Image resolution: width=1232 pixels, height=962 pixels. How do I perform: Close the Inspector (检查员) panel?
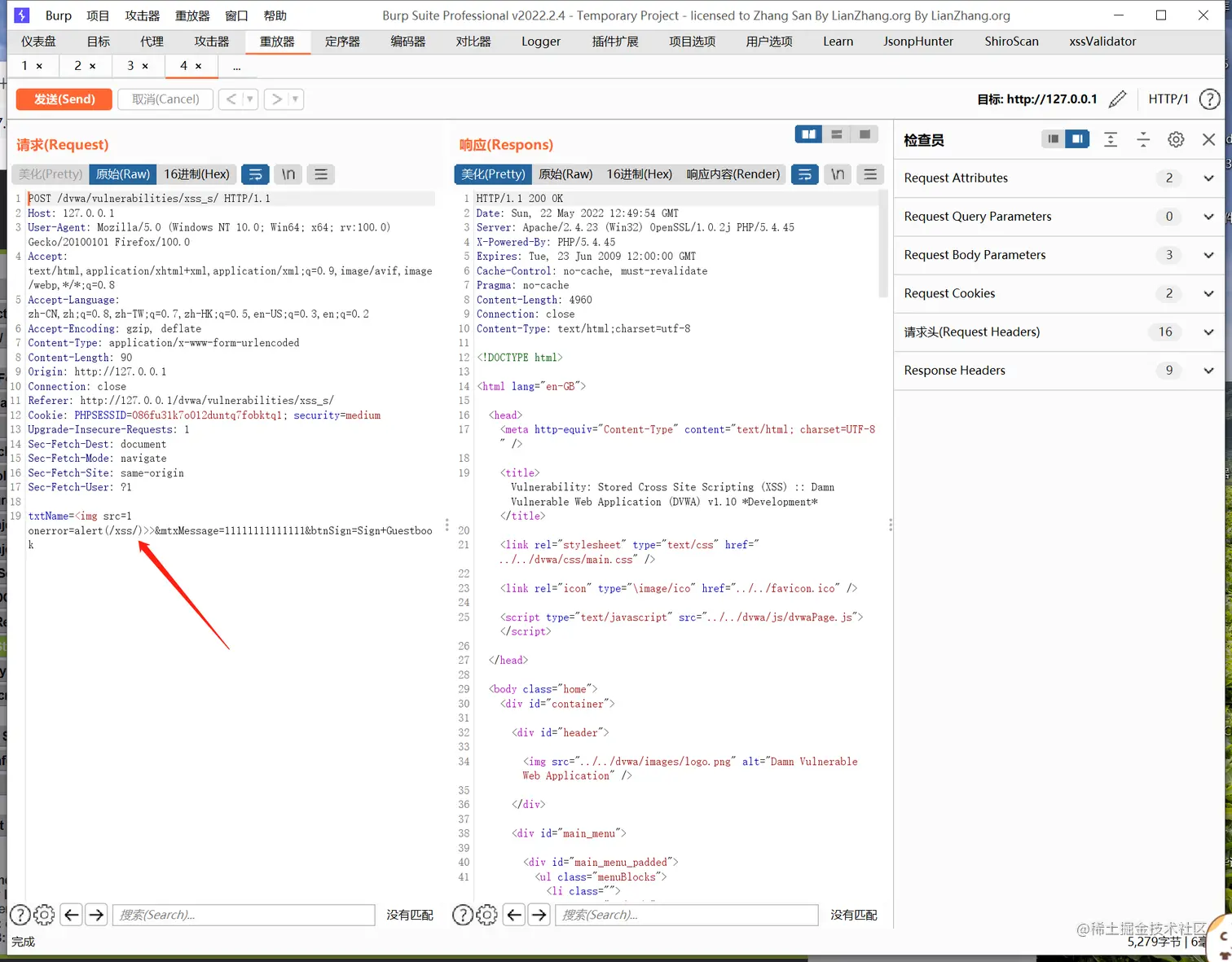coord(1209,139)
